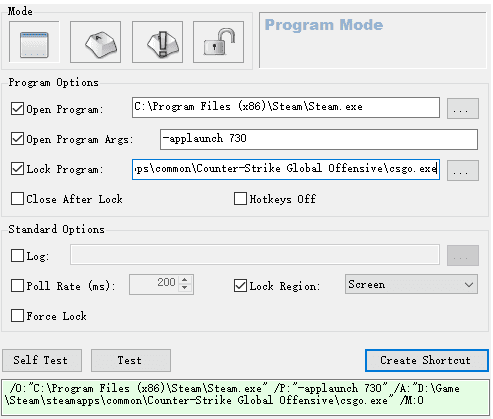The width and height of the screenshot is (493, 419).
Task: Click the Self Test button
Action: tap(42, 360)
